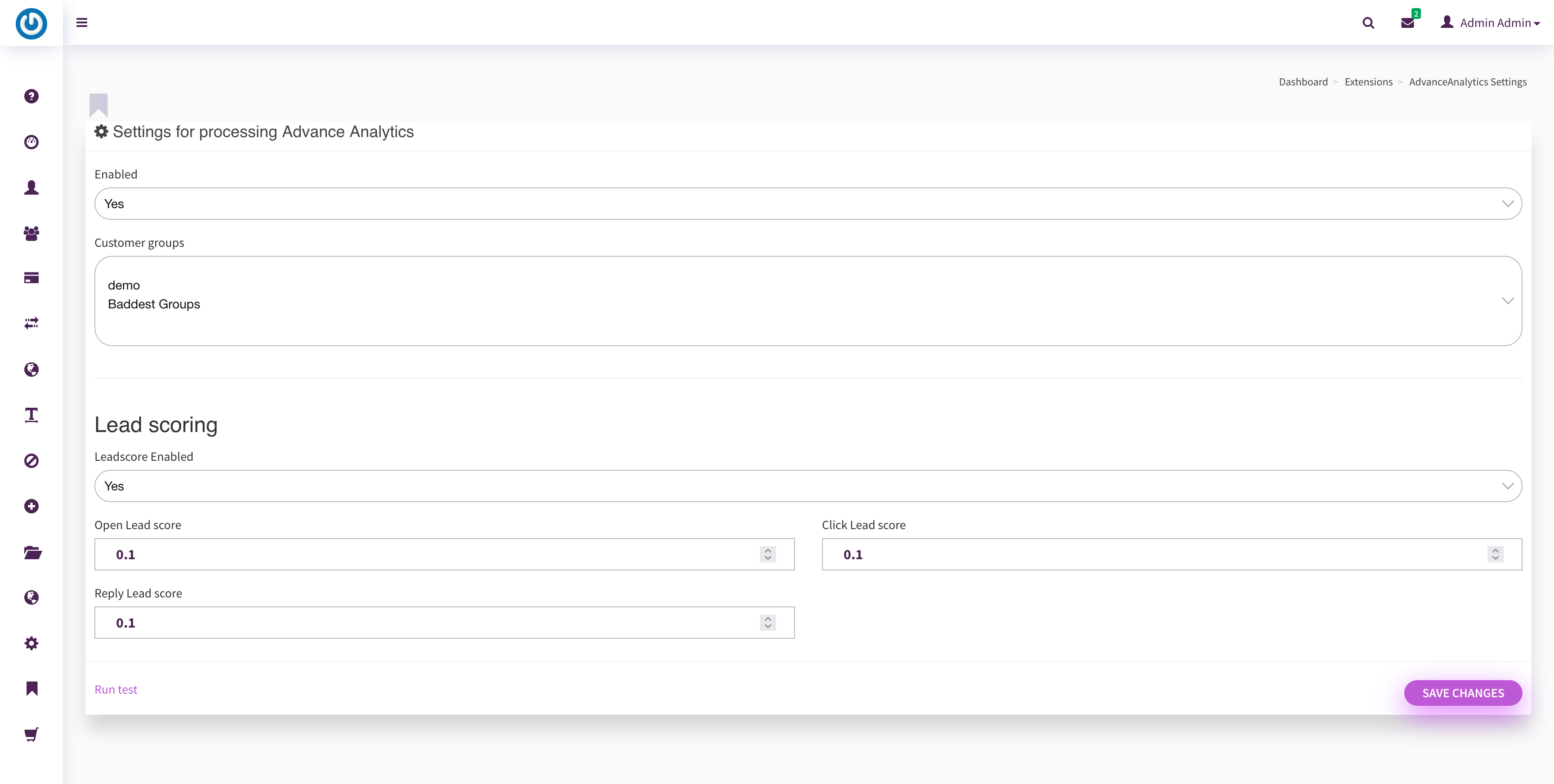Select Baddest Groups in customer groups
This screenshot has width=1554, height=784.
click(154, 304)
